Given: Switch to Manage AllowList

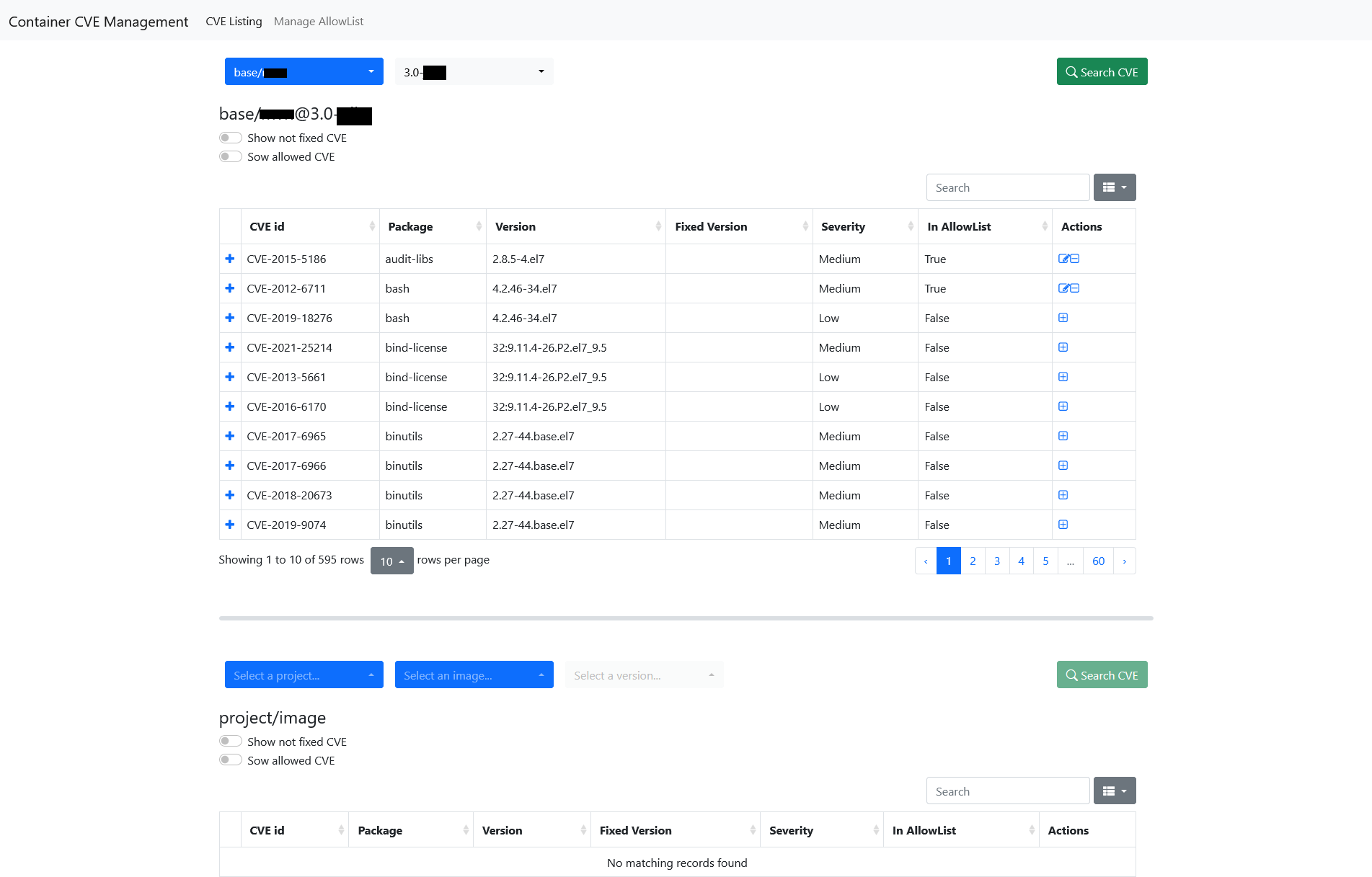Looking at the screenshot, I should coord(318,21).
